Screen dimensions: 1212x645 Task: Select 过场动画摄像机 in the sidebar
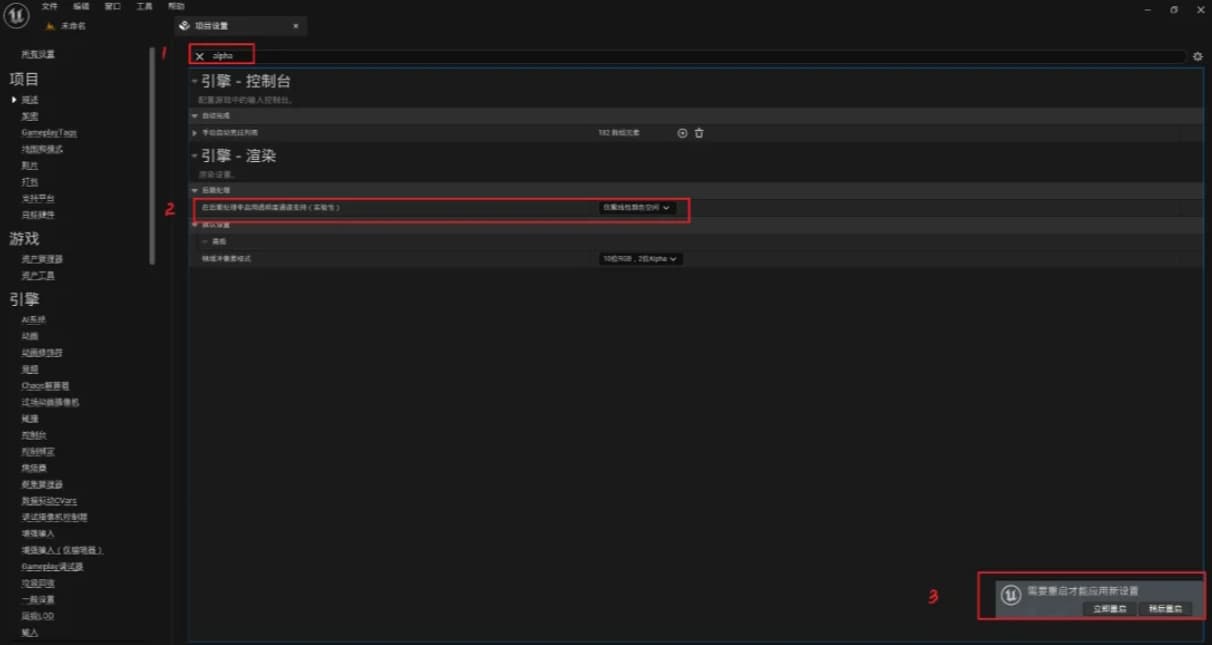click(50, 402)
